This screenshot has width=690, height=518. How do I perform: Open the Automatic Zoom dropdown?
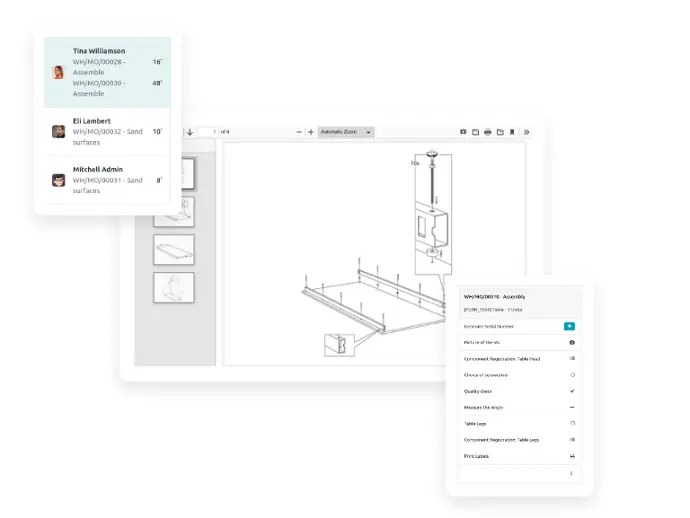pos(346,132)
